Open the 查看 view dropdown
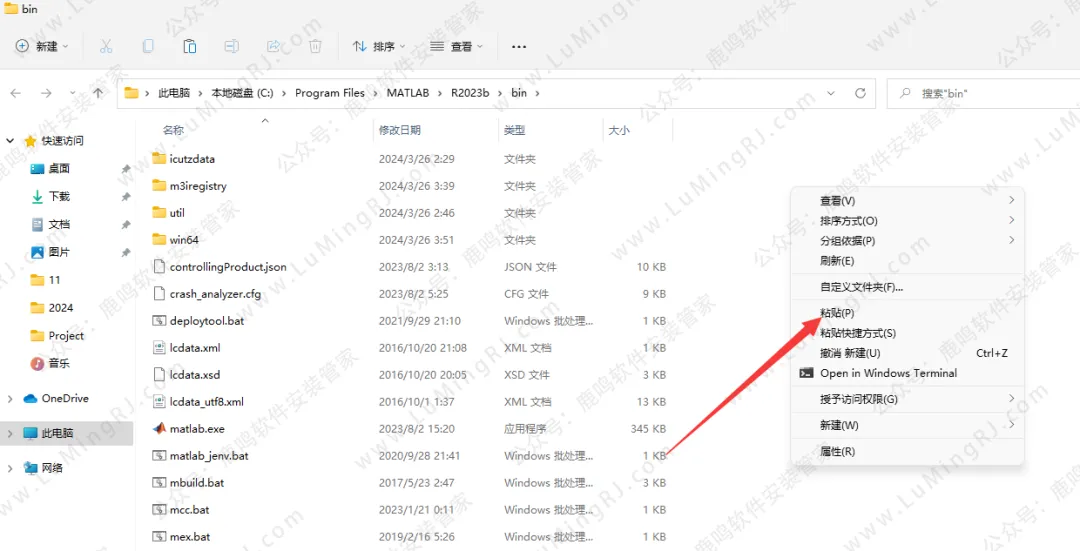Image resolution: width=1080 pixels, height=551 pixels. [x=456, y=46]
